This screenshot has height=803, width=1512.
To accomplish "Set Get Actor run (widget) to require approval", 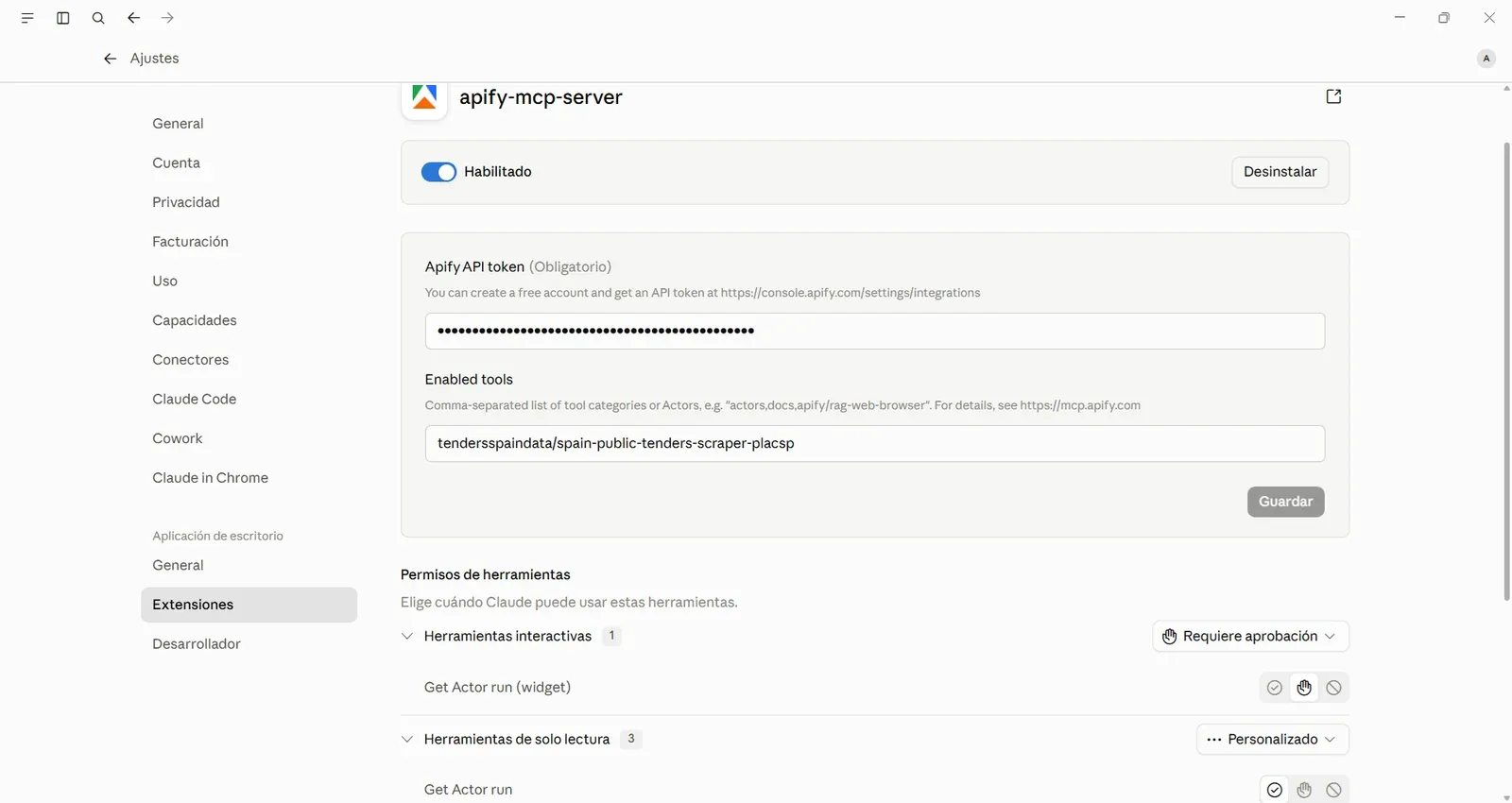I will pyautogui.click(x=1304, y=688).
